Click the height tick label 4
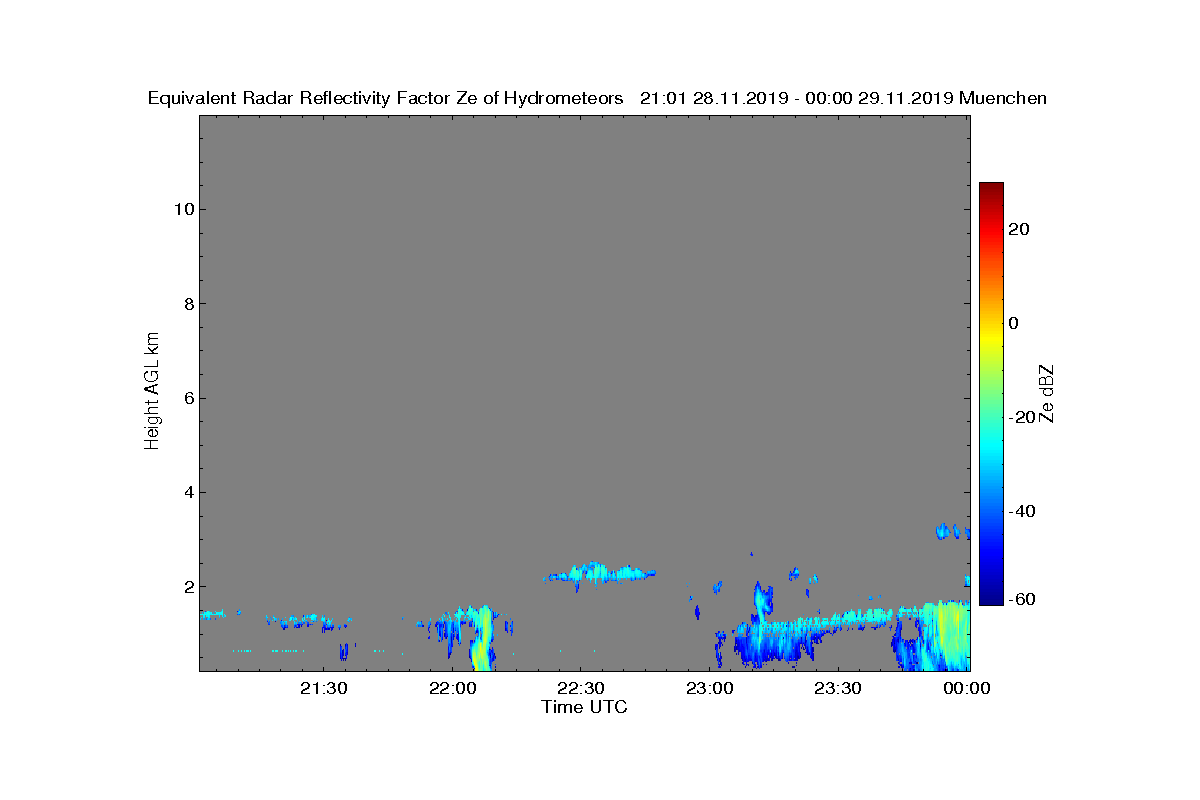 click(x=187, y=492)
